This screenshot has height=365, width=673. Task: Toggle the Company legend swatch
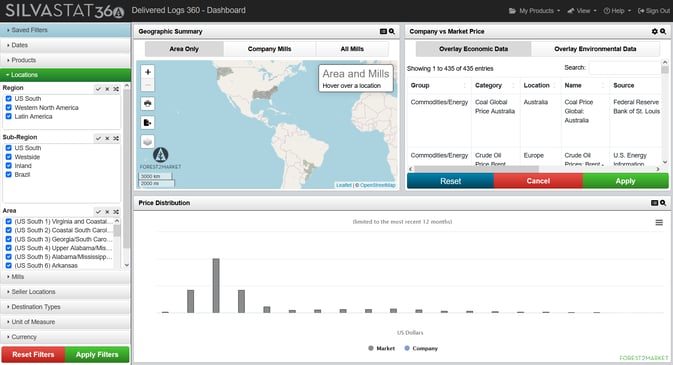pos(407,348)
